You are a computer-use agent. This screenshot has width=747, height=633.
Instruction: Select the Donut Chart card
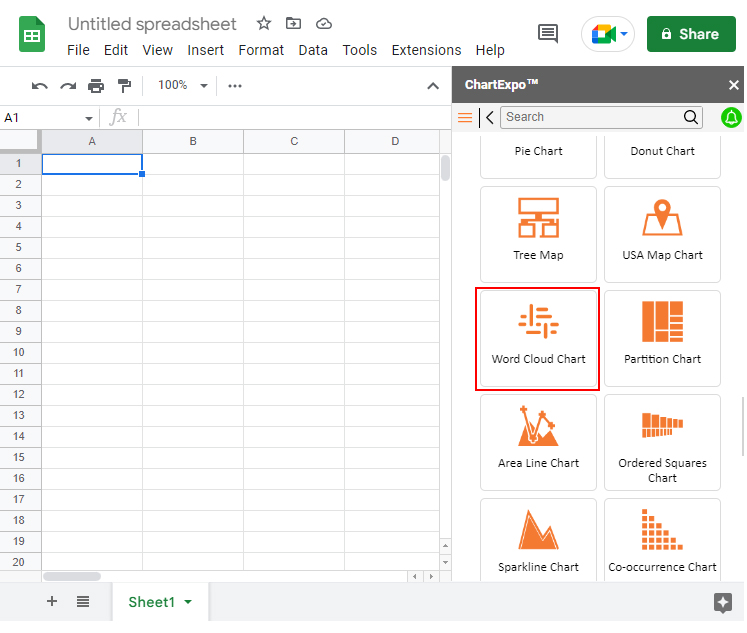point(662,157)
